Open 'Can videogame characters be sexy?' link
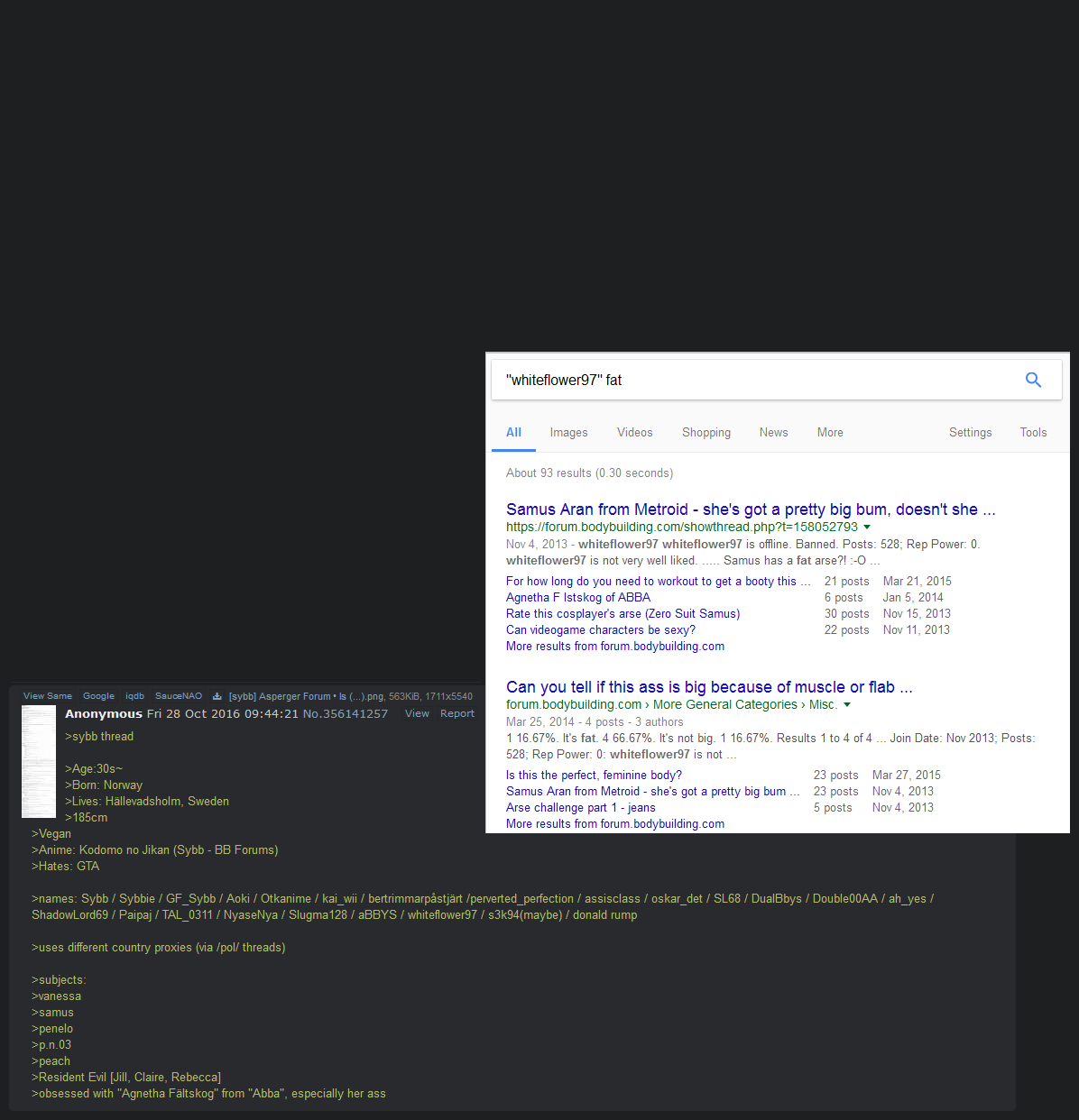Screen dimensions: 1079x1120 tap(601, 630)
